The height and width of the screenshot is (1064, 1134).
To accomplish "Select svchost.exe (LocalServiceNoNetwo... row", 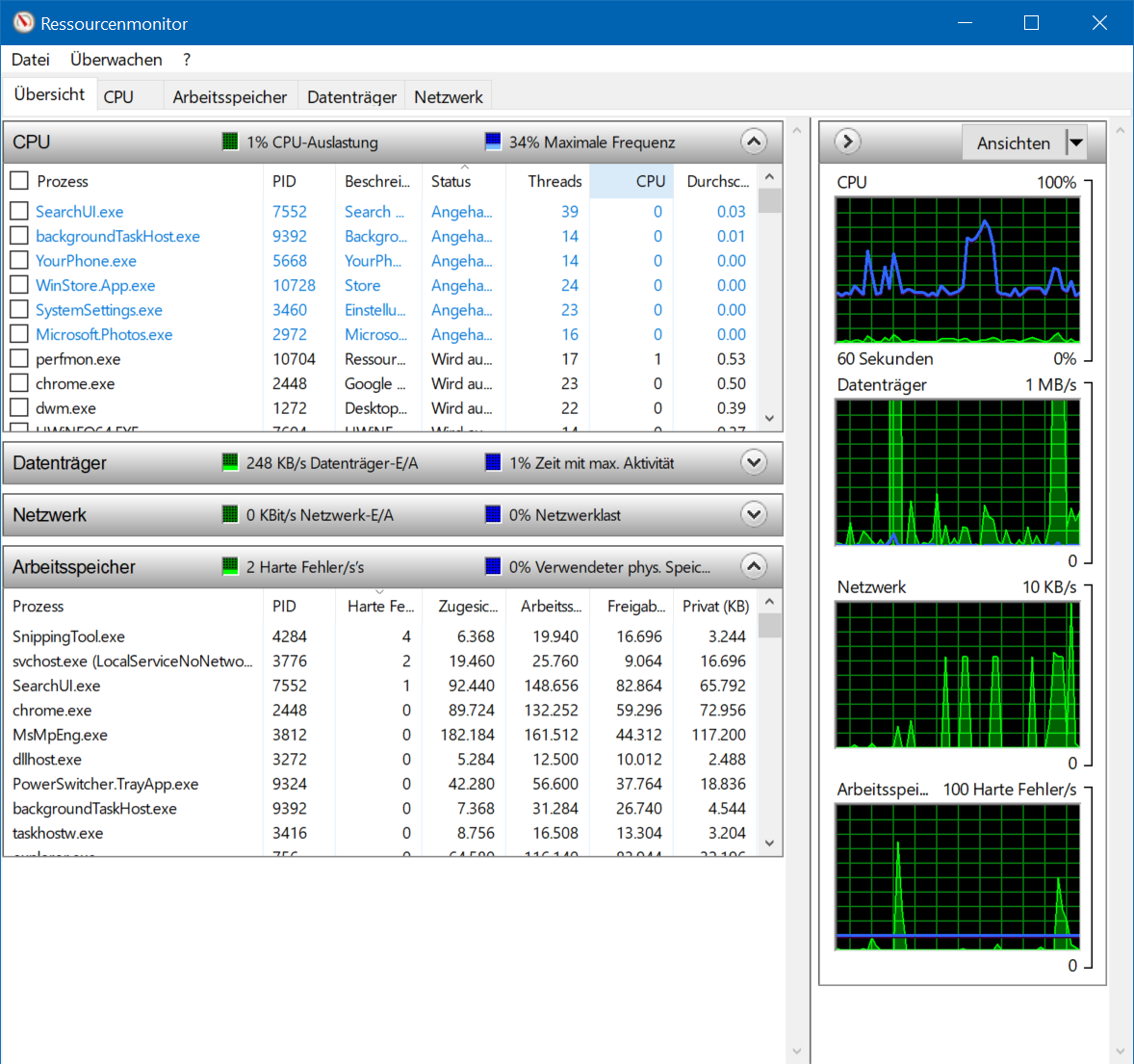I will point(379,662).
